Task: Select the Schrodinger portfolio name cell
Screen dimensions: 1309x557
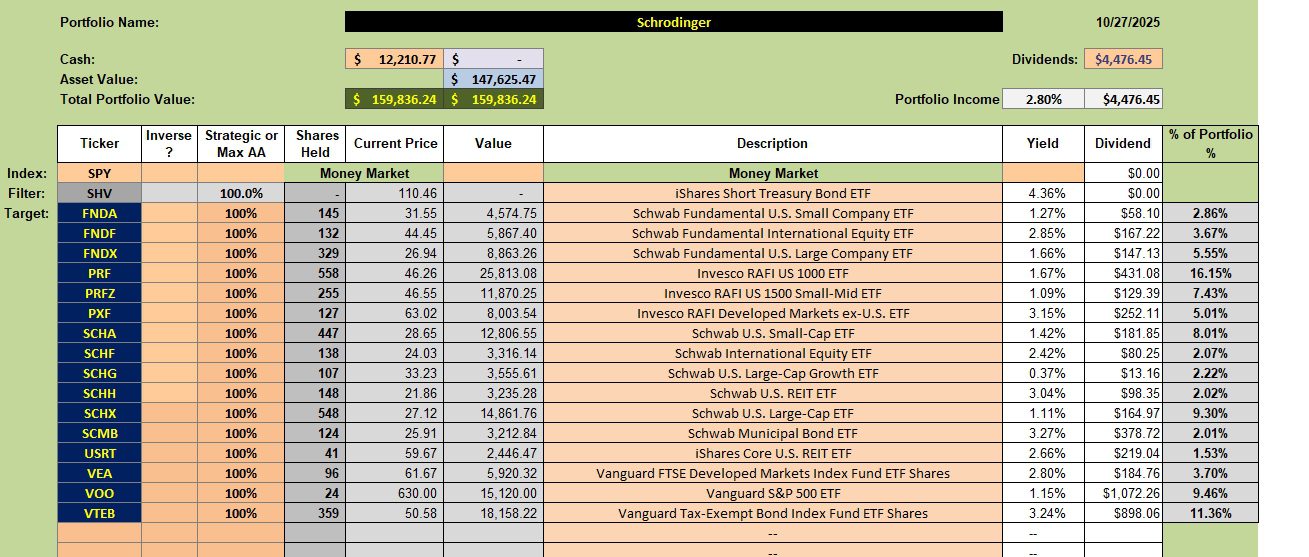Action: 673,22
